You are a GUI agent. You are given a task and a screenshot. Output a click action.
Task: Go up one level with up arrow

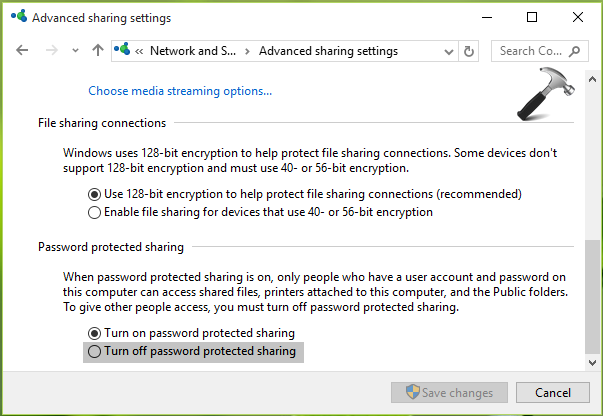point(97,50)
